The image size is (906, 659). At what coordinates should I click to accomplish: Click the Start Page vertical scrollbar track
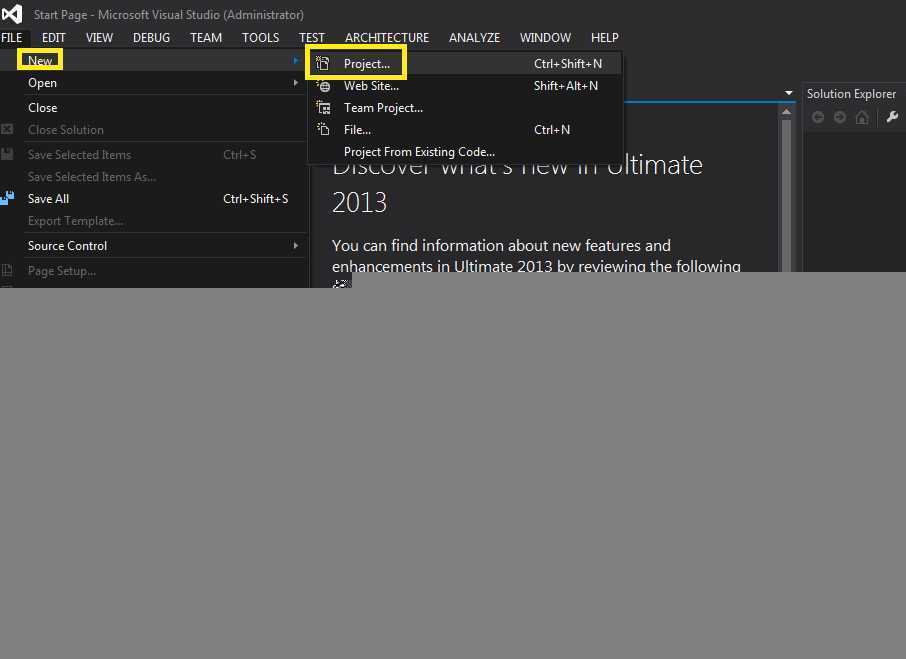[786, 195]
